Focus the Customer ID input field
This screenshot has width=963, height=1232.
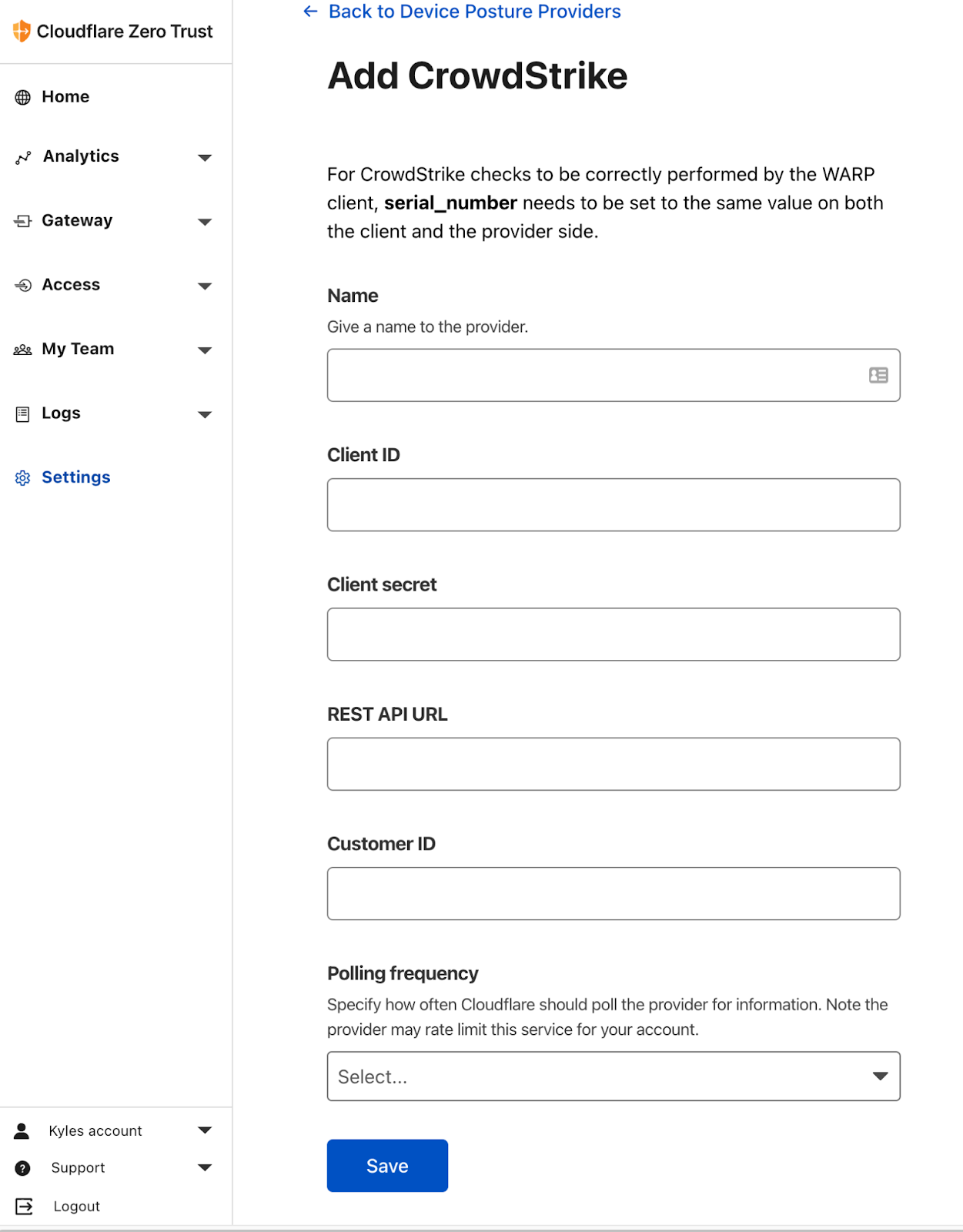[614, 893]
